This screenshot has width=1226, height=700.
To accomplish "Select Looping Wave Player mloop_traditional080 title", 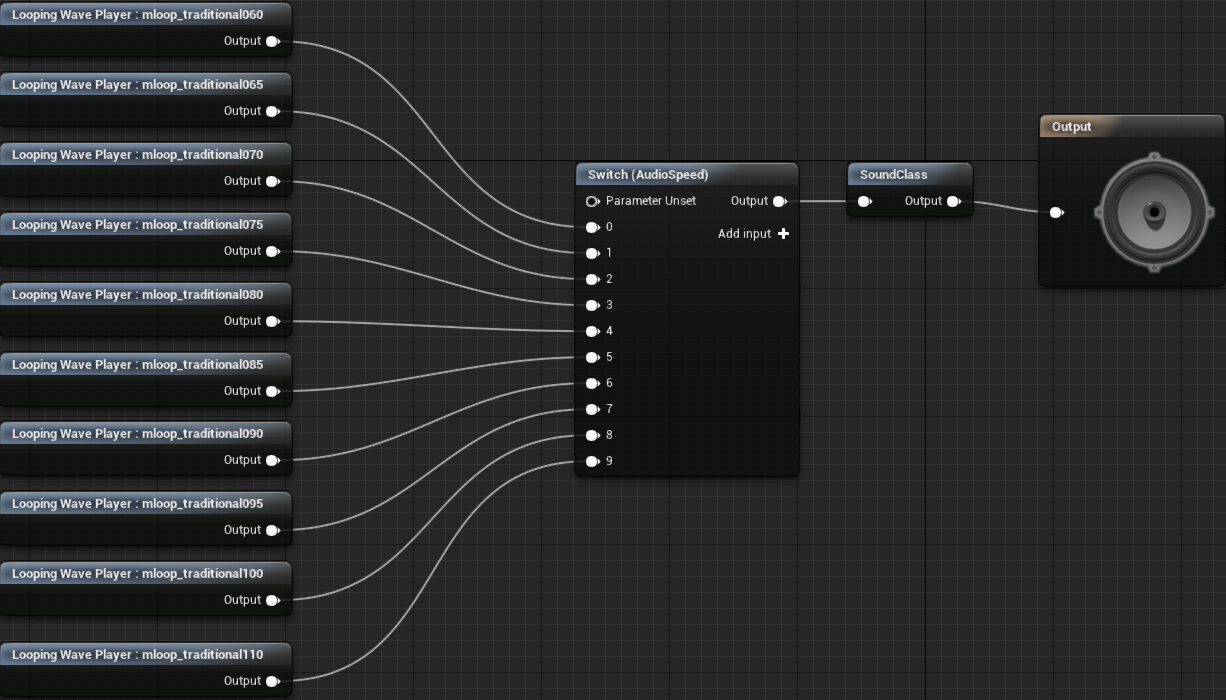I will 138,295.
